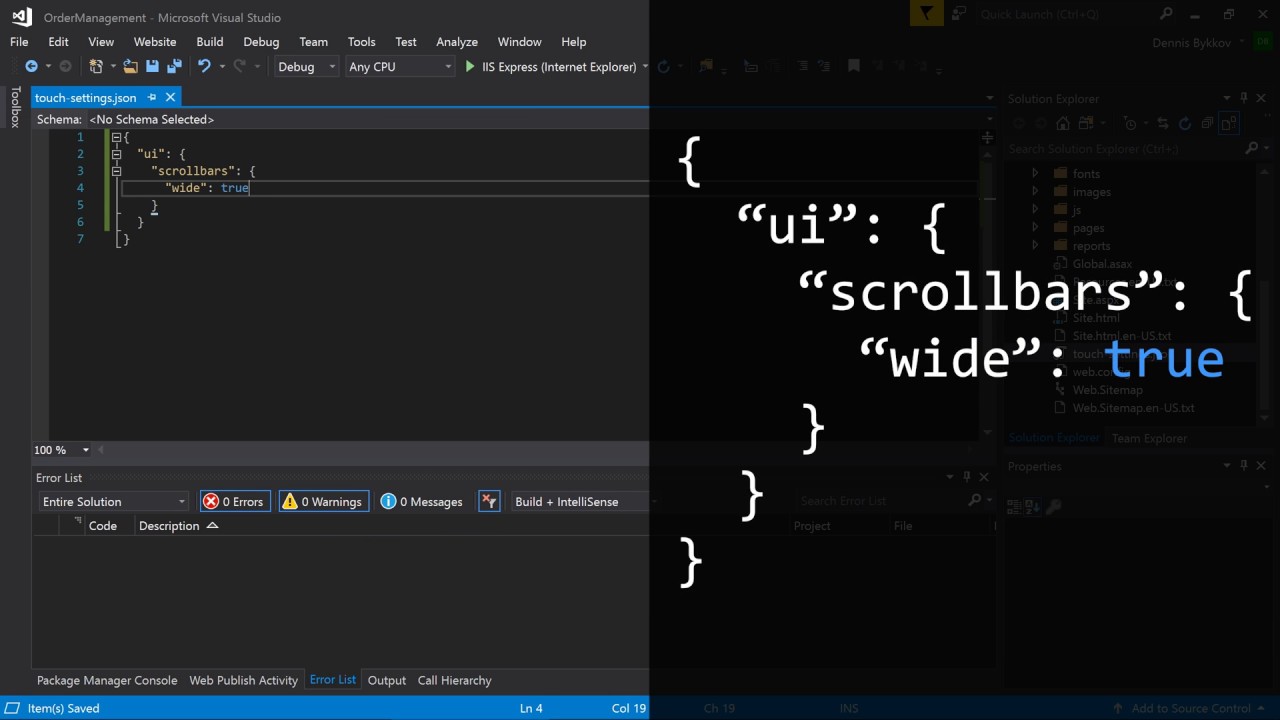Select the Global.asax file
1280x720 pixels.
(x=1102, y=264)
